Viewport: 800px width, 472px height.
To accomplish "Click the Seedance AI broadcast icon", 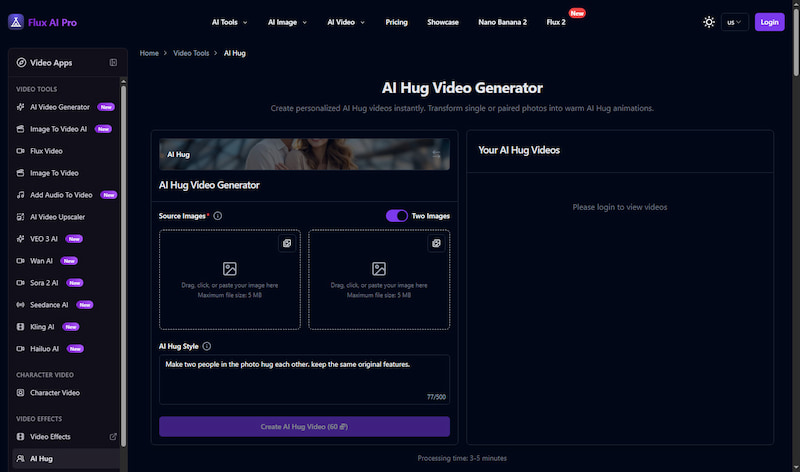I will 20,305.
